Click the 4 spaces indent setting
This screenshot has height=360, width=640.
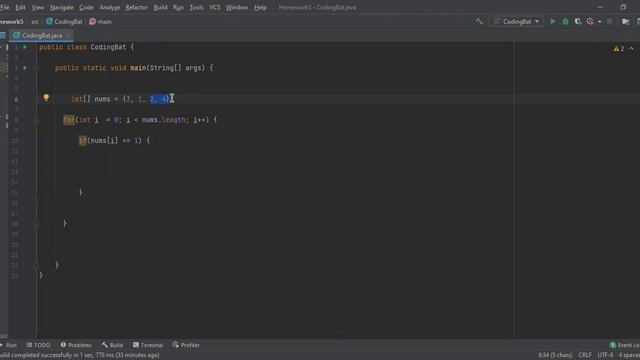[629, 355]
